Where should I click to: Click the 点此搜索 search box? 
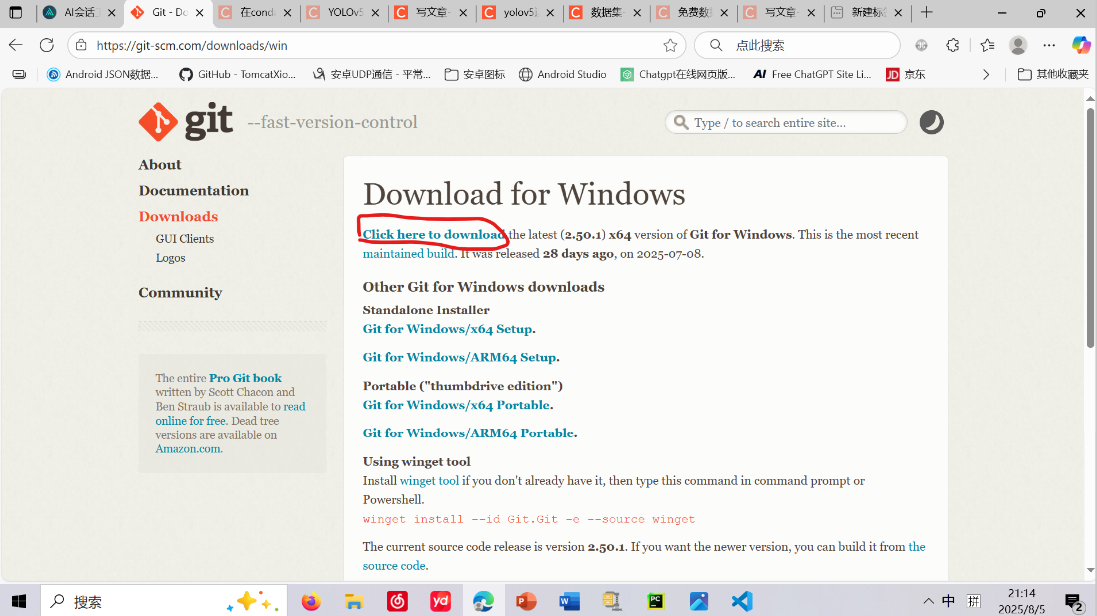pos(798,46)
